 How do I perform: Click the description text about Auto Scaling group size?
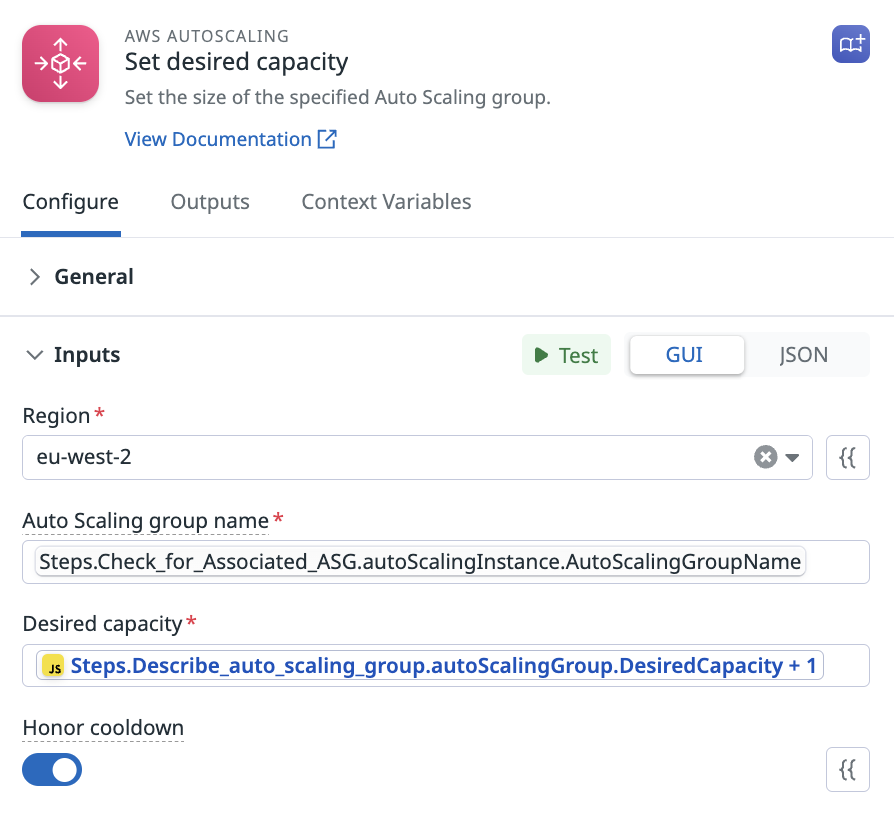[338, 97]
